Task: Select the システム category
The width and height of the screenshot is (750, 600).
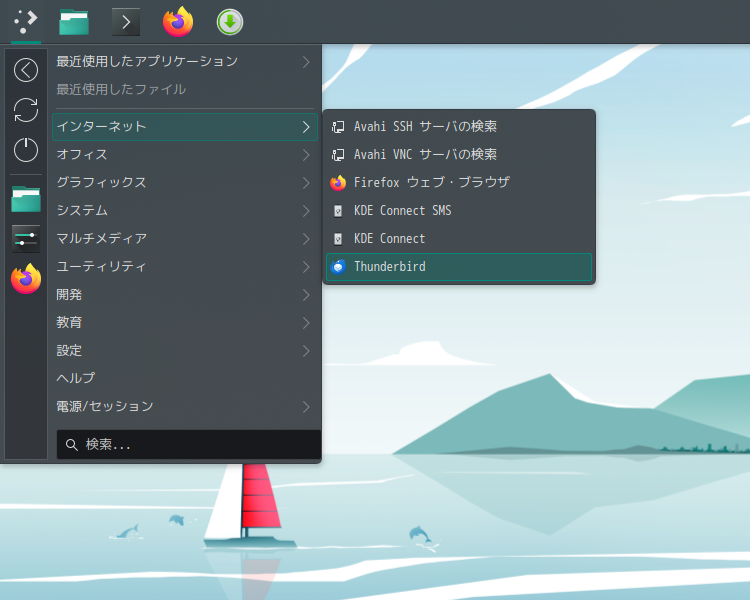Action: pos(185,211)
